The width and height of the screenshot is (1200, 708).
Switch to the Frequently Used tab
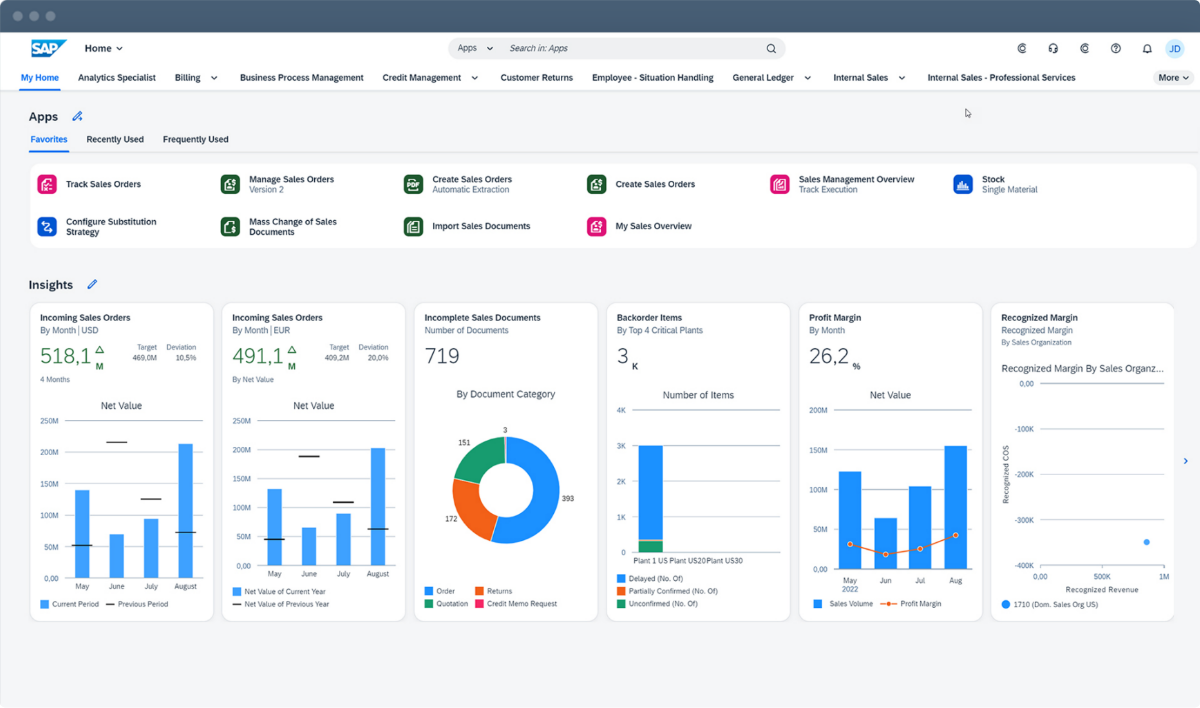(195, 140)
